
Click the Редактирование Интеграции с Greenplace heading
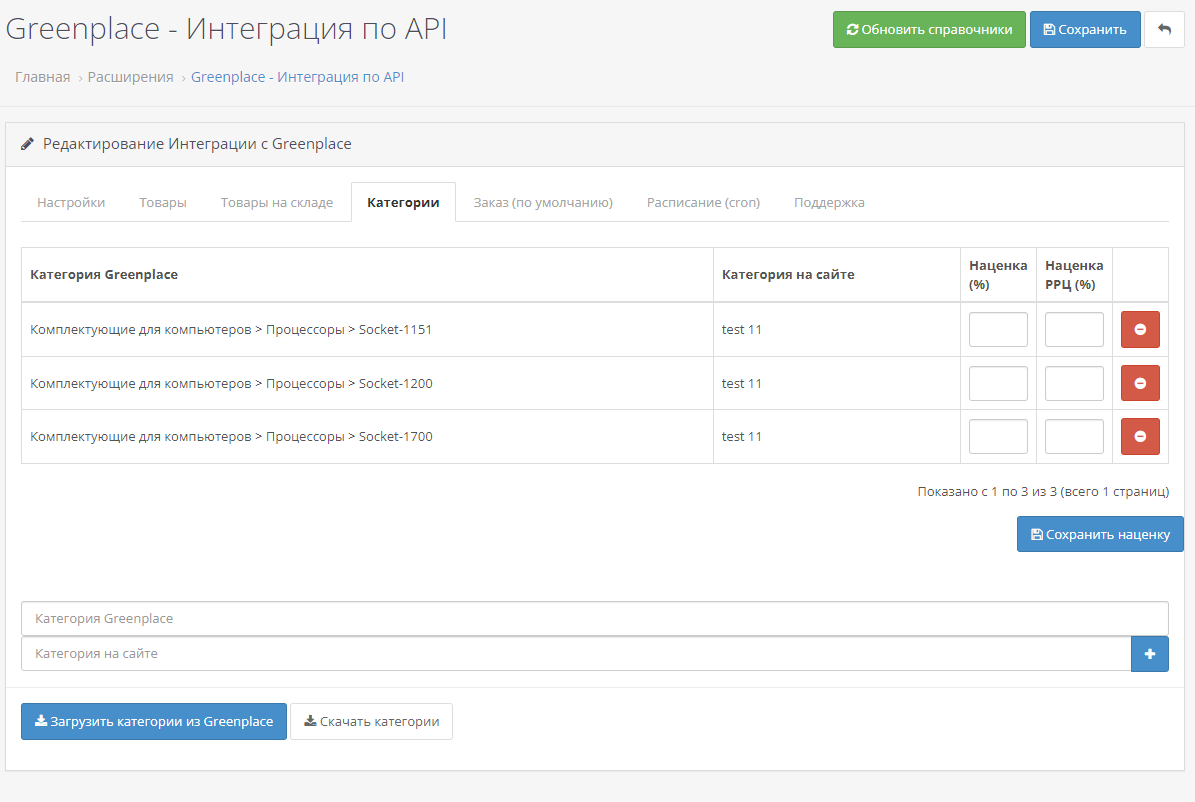point(197,144)
